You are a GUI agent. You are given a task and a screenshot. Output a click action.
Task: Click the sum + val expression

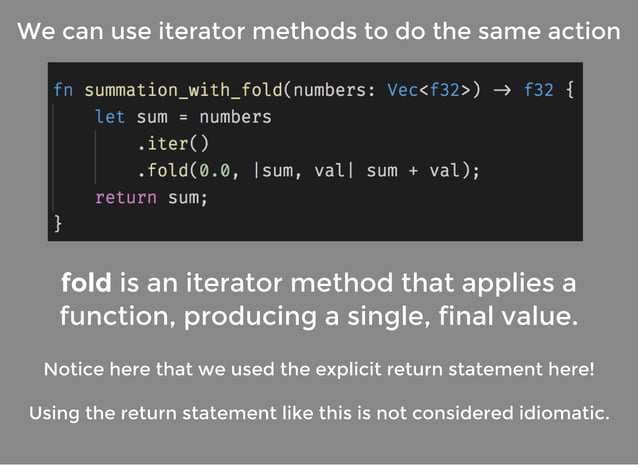tap(413, 170)
